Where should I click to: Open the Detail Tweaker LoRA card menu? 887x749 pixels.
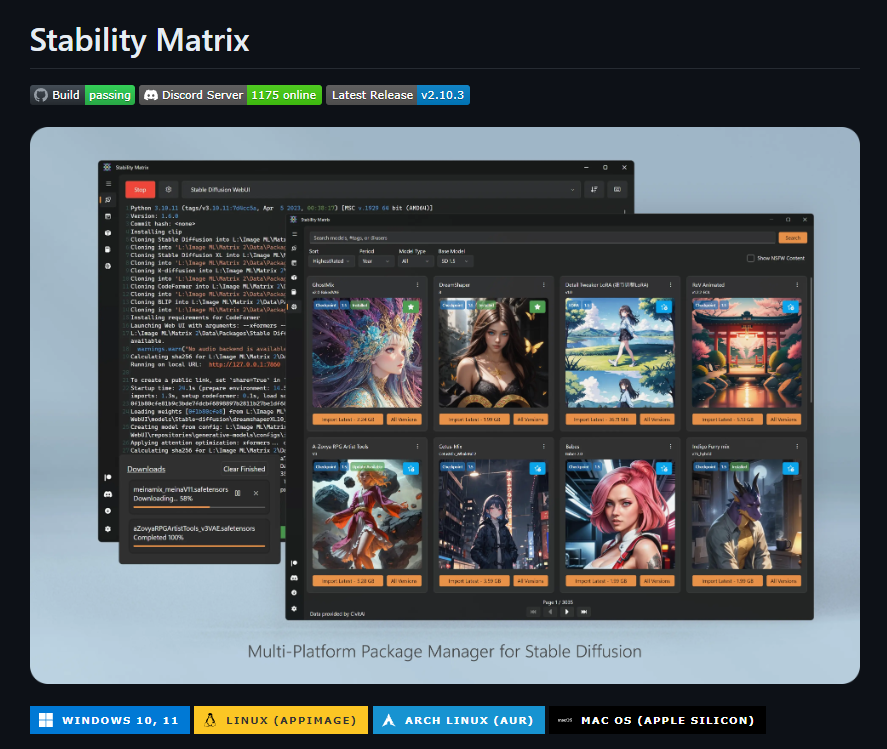tap(670, 285)
